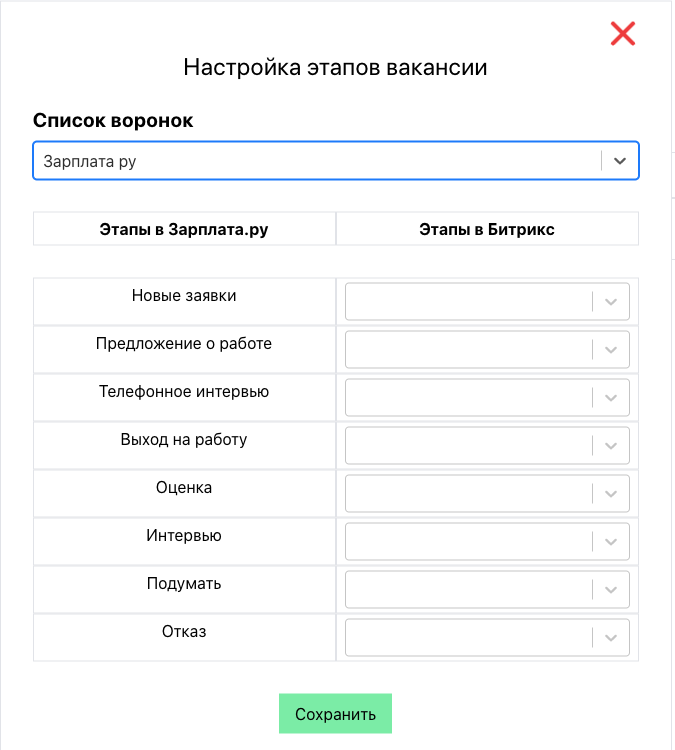The width and height of the screenshot is (675, 750).
Task: Click the 'Подумать' stage label
Action: pyautogui.click(x=184, y=584)
